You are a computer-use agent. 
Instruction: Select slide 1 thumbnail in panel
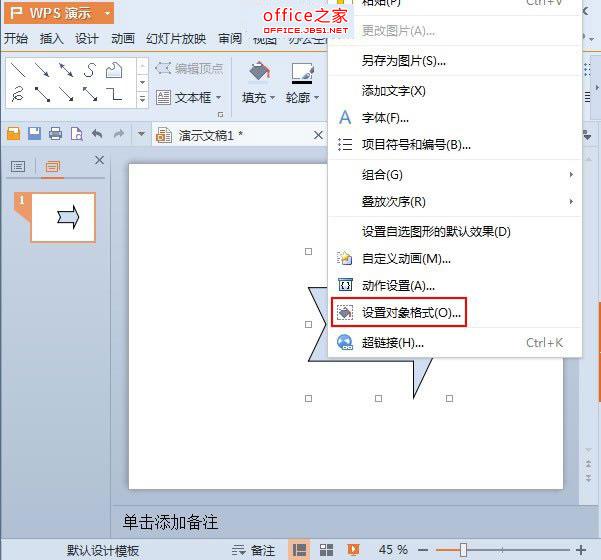(x=63, y=217)
